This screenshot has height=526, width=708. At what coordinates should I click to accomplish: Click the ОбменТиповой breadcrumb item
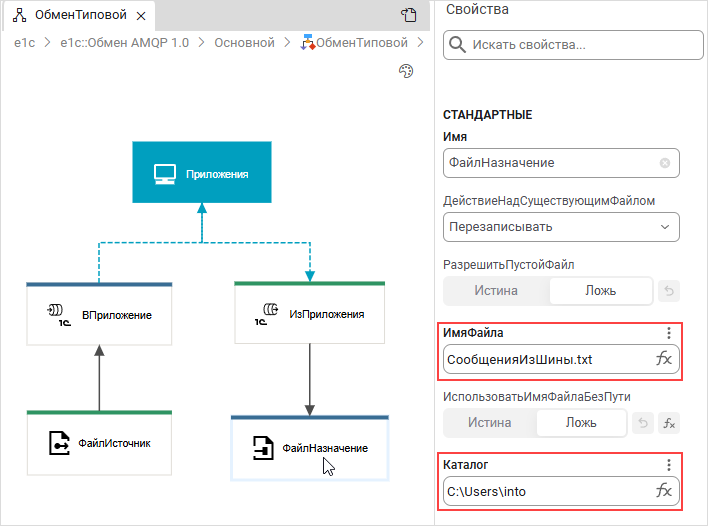coord(354,42)
